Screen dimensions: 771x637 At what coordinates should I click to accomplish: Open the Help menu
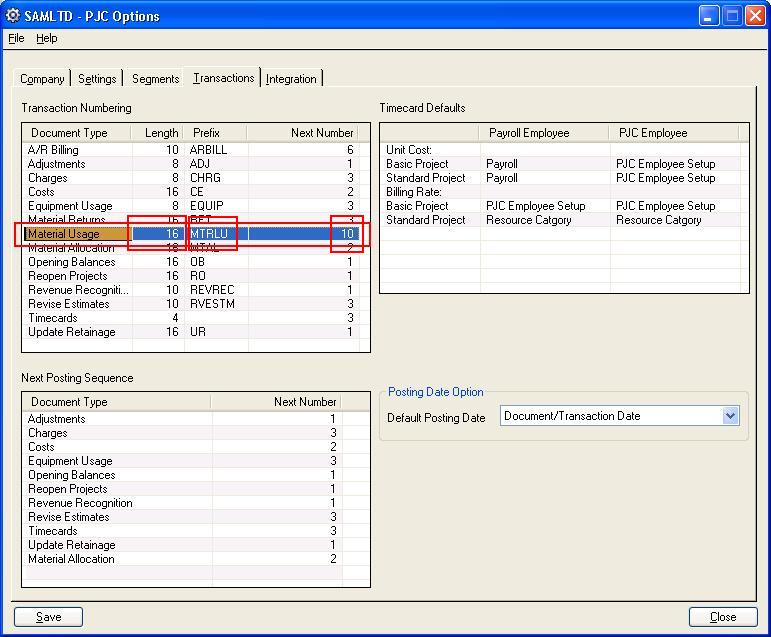(47, 38)
